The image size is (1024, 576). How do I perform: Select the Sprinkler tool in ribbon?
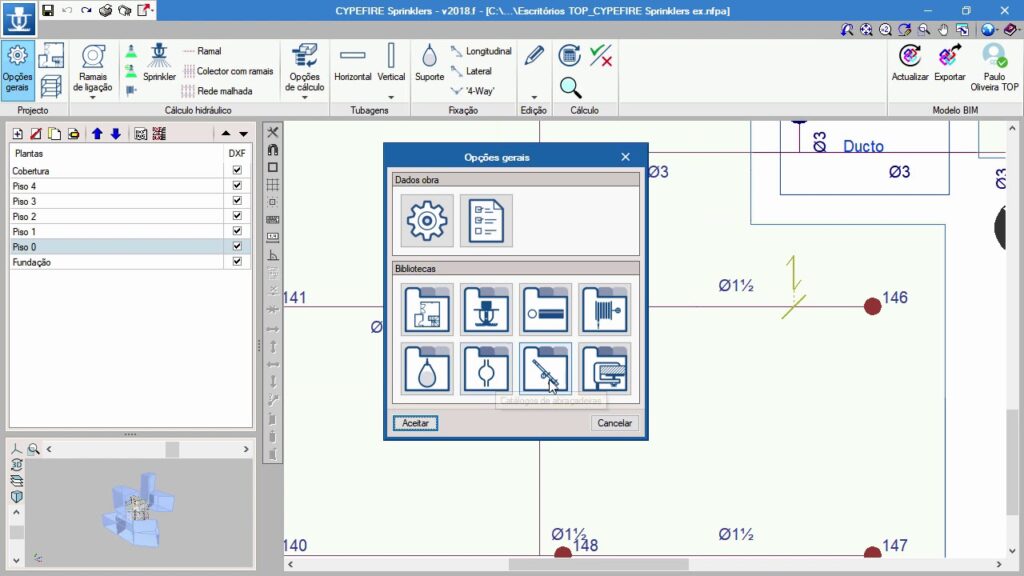[x=159, y=63]
